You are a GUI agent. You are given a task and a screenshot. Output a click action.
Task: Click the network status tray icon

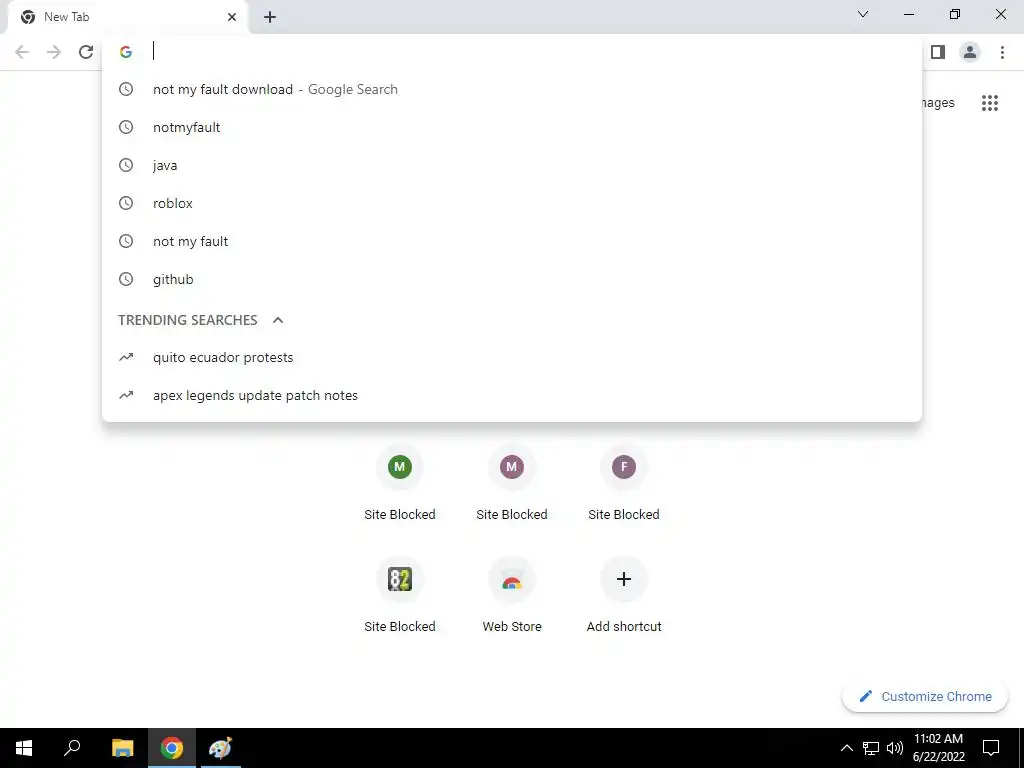(x=871, y=748)
